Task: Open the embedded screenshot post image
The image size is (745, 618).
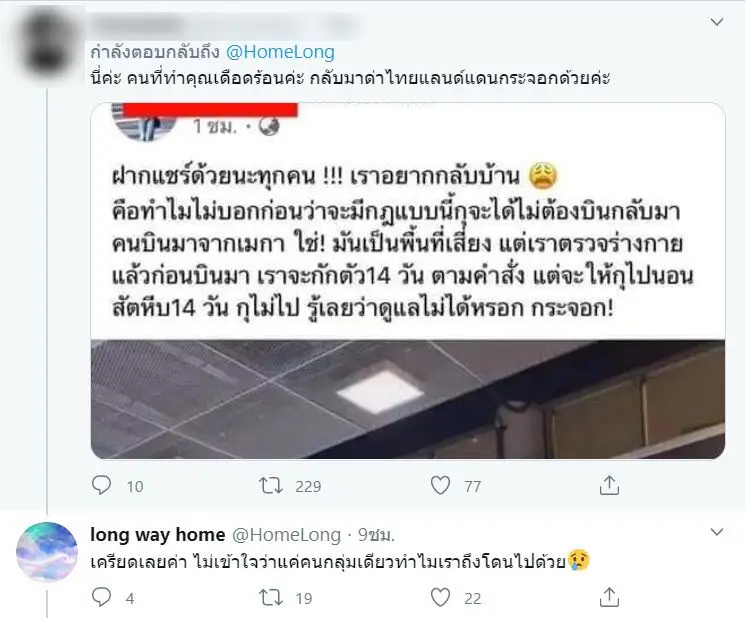Action: click(x=408, y=281)
